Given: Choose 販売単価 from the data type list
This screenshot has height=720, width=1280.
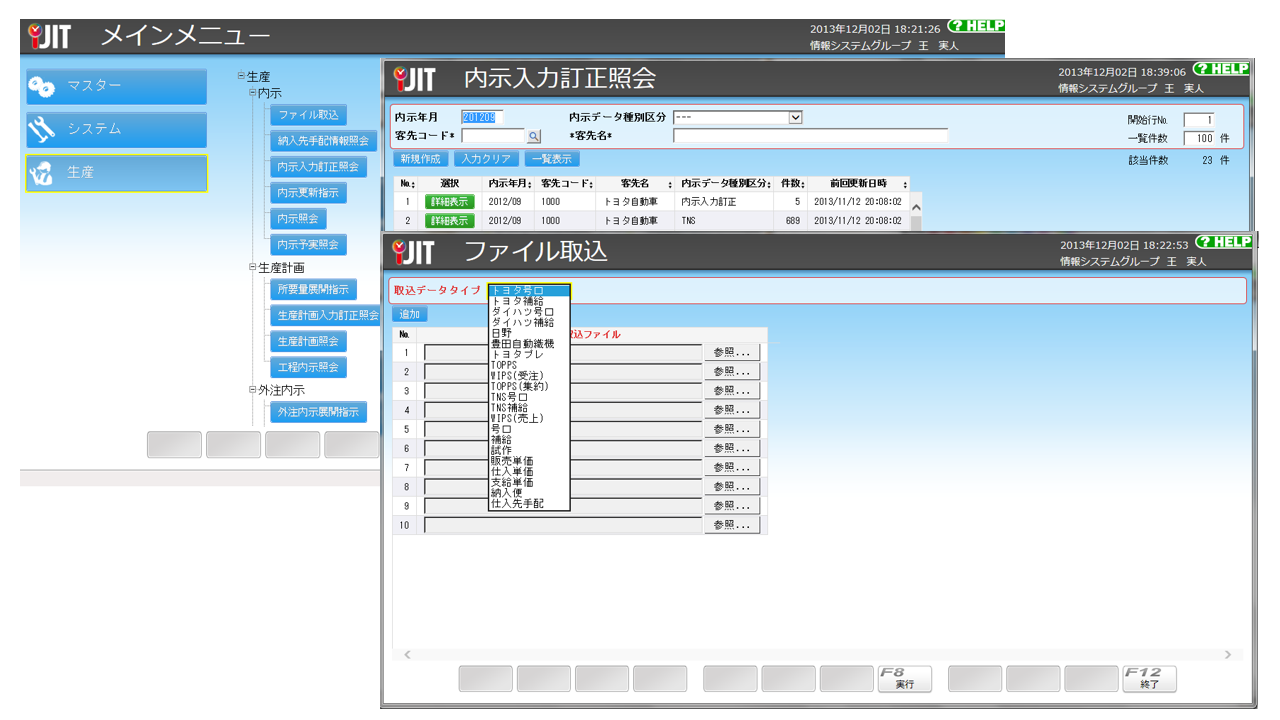Looking at the screenshot, I should click(529, 461).
